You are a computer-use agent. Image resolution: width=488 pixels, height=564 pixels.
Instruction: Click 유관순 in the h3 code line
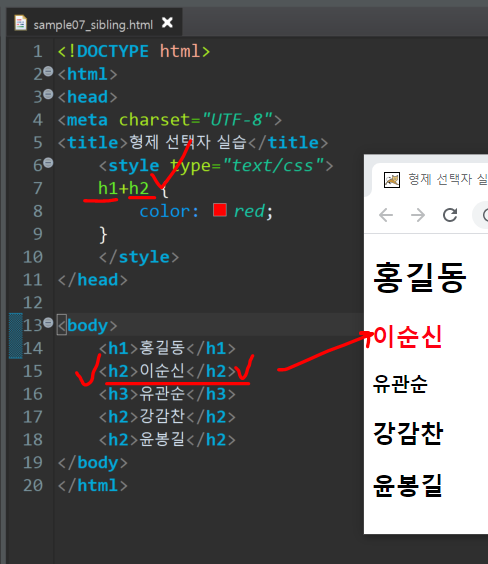(162, 394)
